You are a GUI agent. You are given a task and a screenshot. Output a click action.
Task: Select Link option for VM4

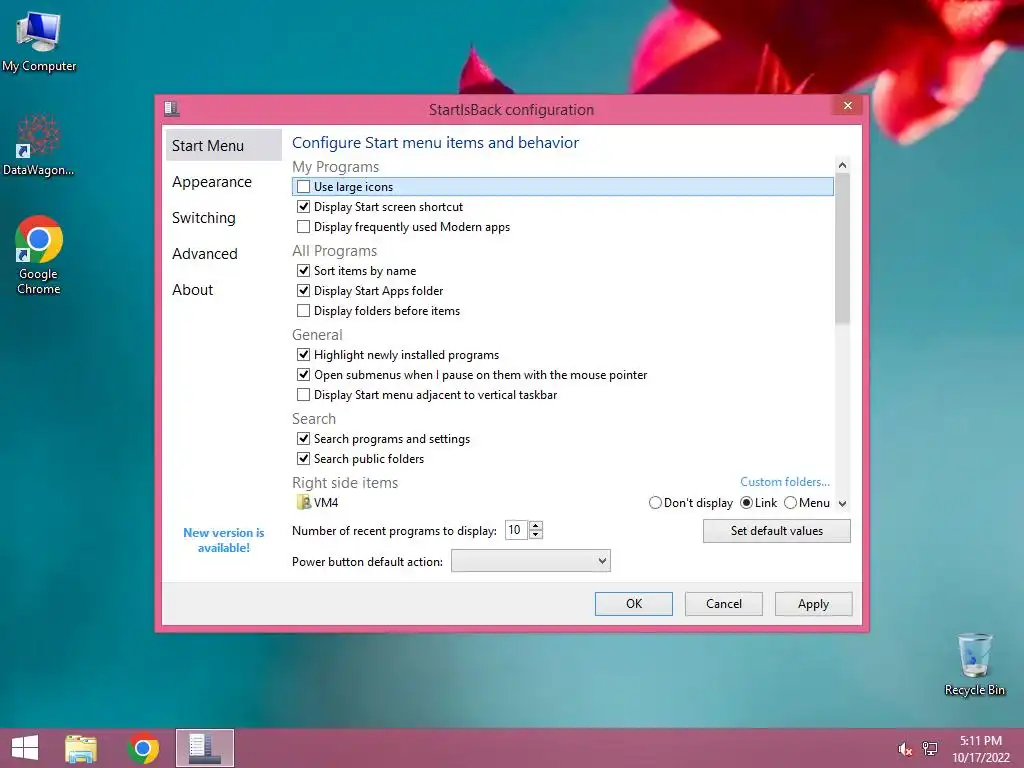[x=746, y=503]
